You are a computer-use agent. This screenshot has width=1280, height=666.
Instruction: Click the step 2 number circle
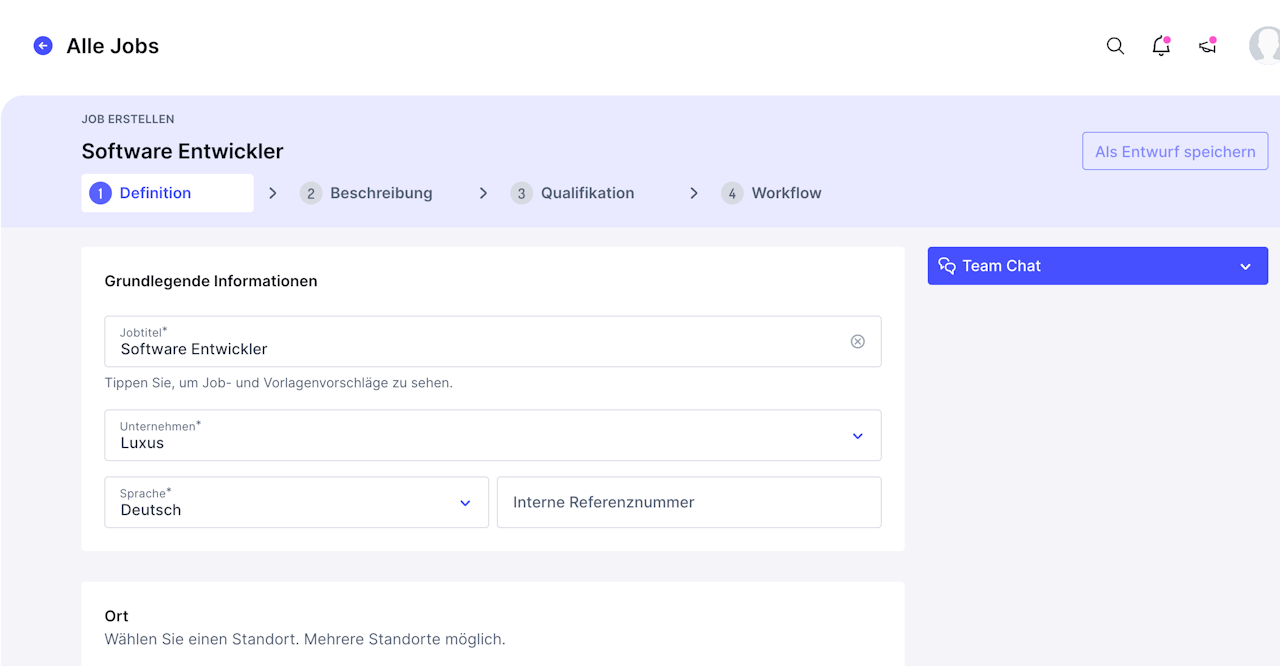pyautogui.click(x=311, y=194)
